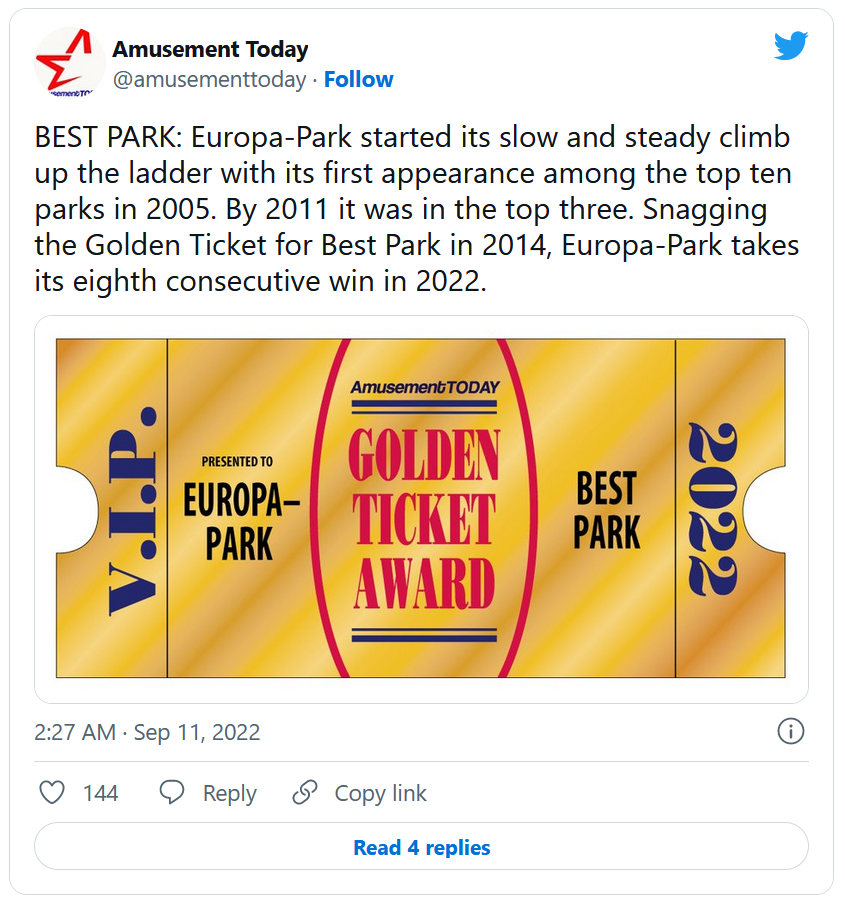Click the 2022 year on ticket image
The height and width of the screenshot is (904, 845).
[x=711, y=509]
